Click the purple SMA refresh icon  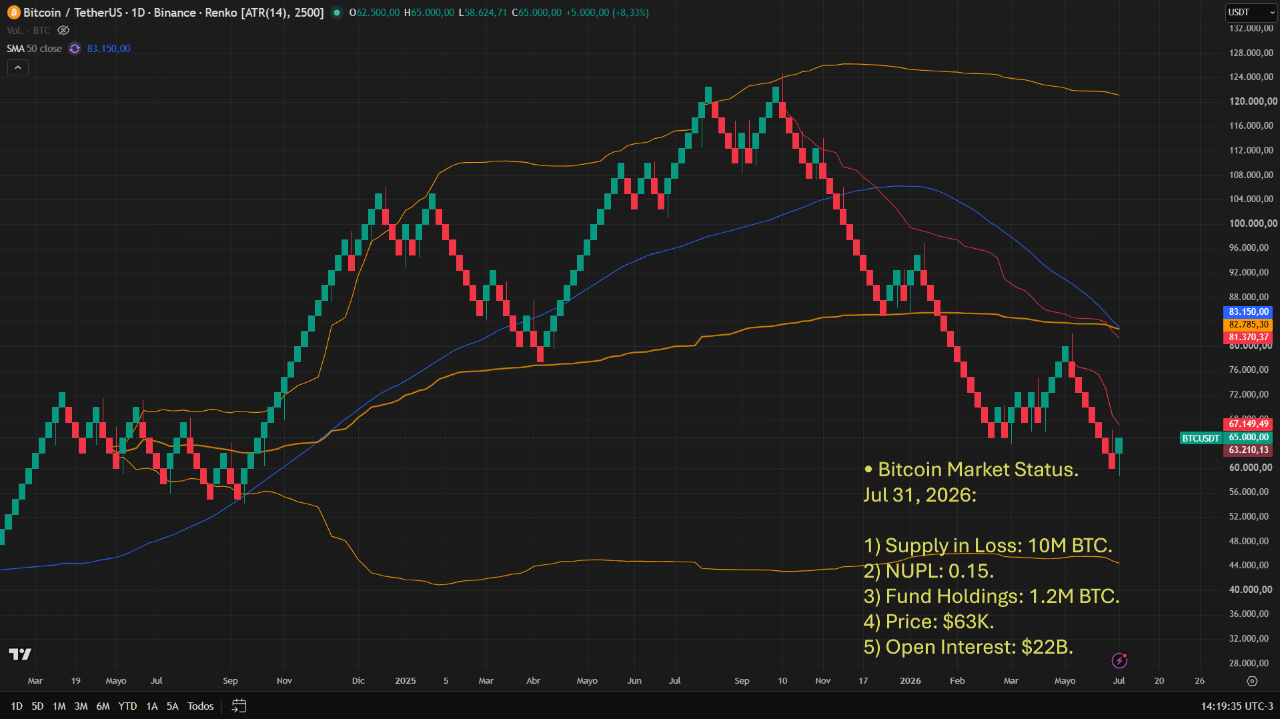coord(74,48)
